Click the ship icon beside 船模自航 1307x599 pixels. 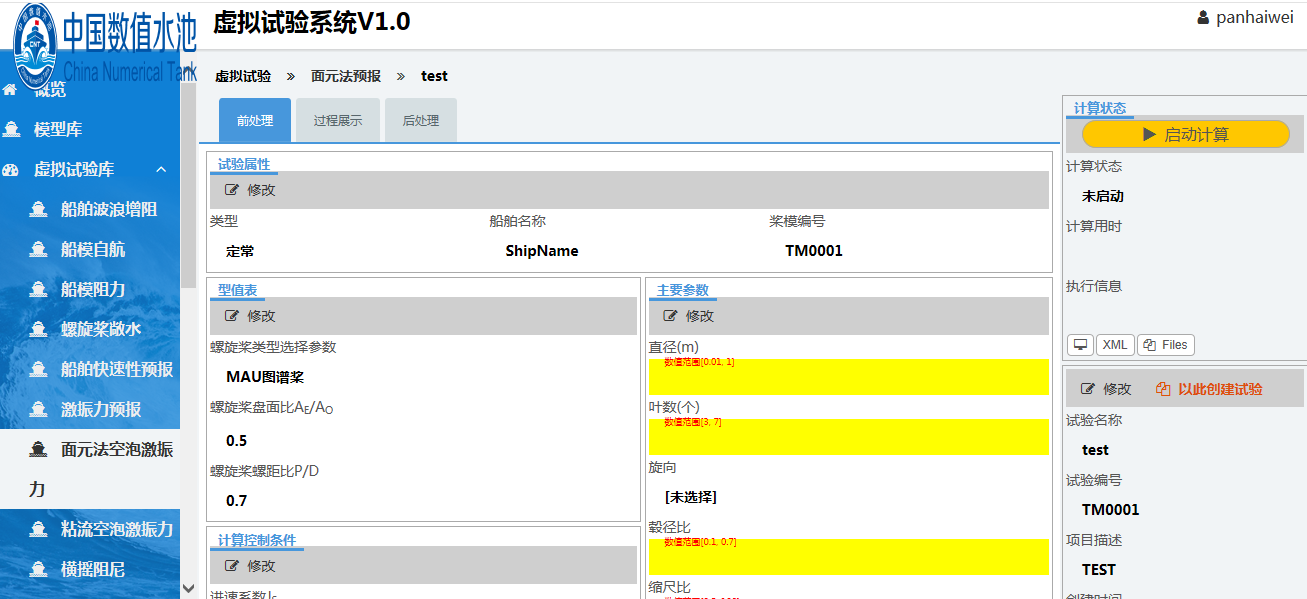click(39, 249)
